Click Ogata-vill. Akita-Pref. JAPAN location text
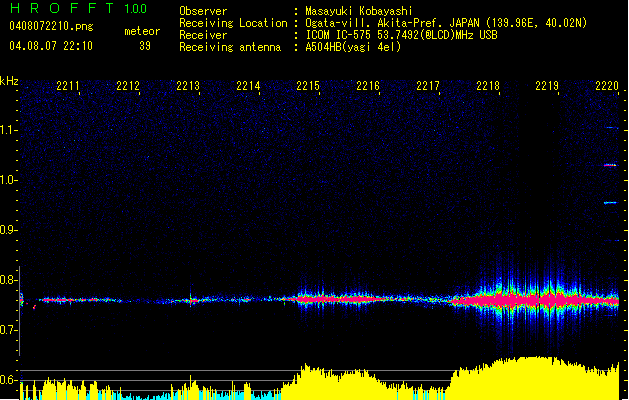Image resolution: width=629 pixels, height=400 pixels. [x=446, y=23]
